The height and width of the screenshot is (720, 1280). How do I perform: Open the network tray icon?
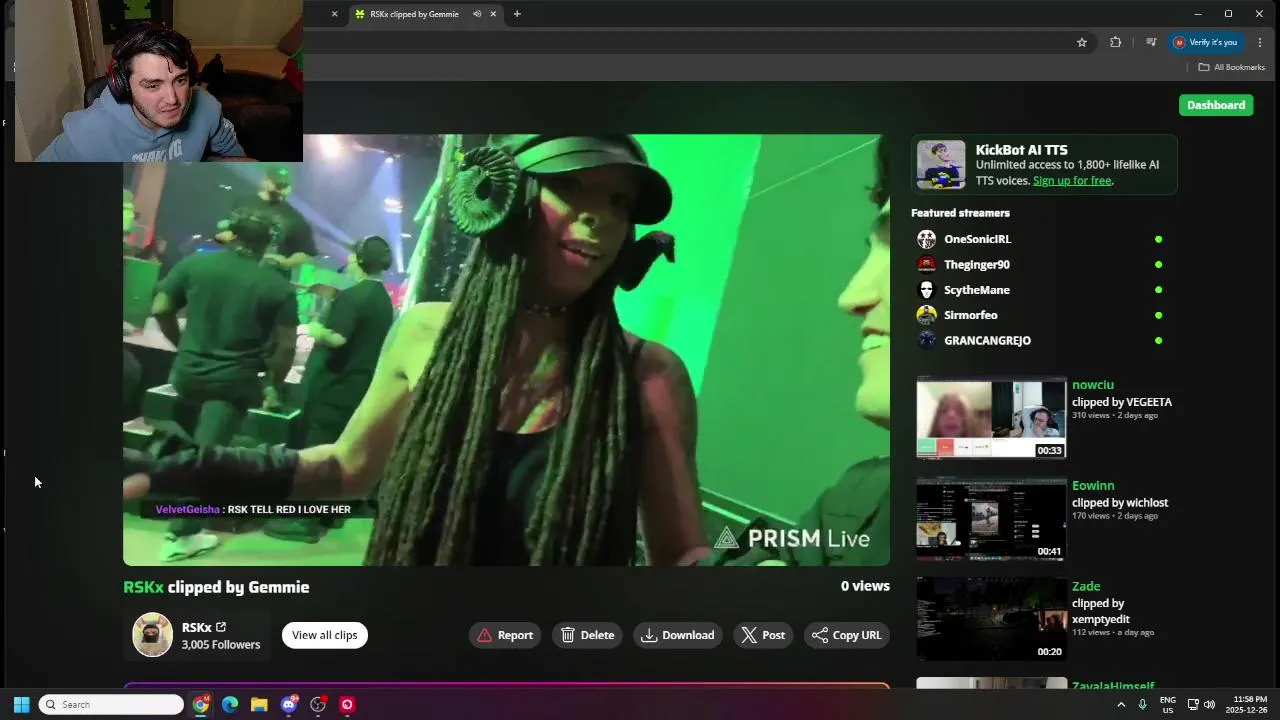click(1193, 705)
